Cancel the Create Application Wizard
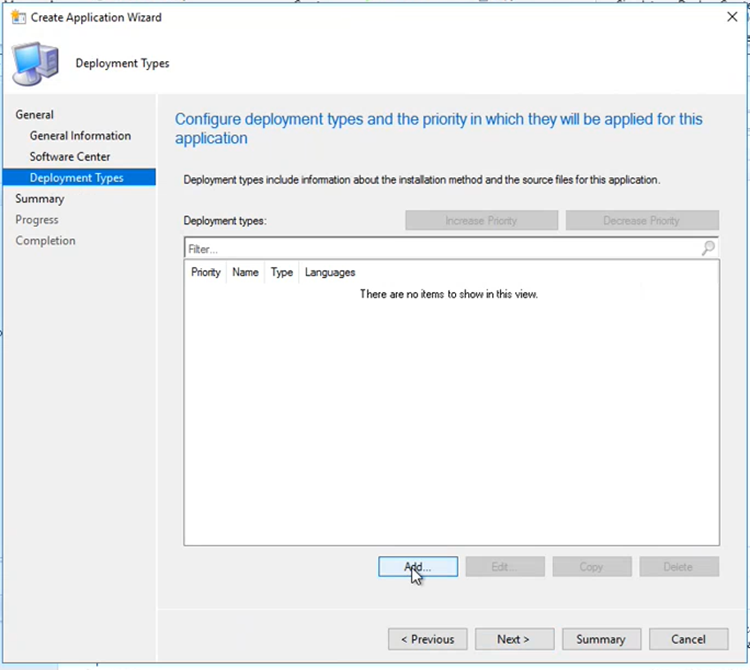This screenshot has height=670, width=750. (688, 639)
